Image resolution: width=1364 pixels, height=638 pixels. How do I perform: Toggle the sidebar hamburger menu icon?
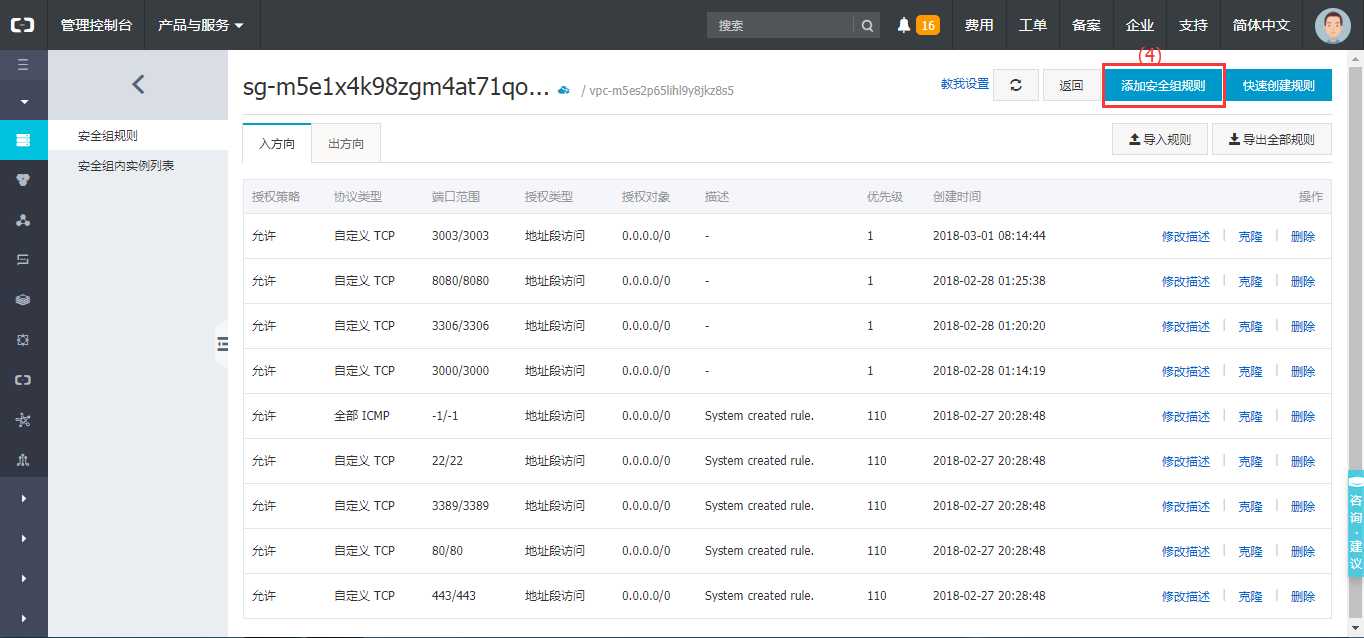[23, 65]
